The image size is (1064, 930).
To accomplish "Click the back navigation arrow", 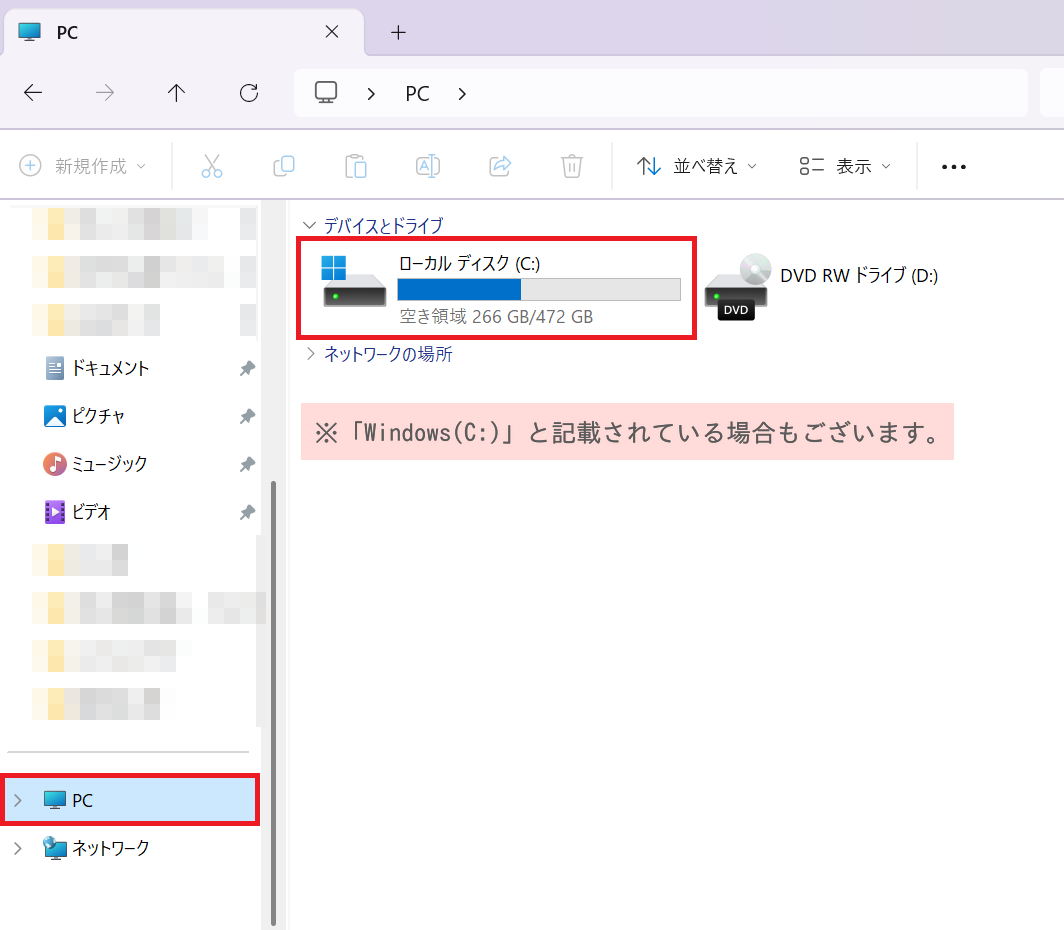I will pos(32,93).
